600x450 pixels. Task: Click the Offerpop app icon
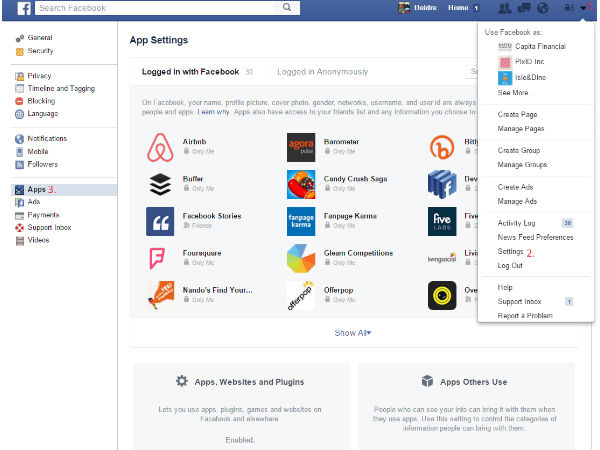click(x=301, y=295)
